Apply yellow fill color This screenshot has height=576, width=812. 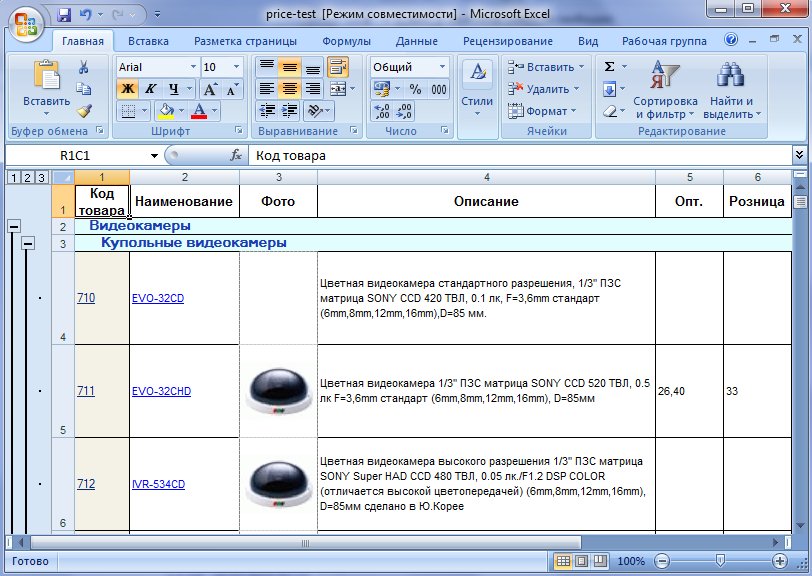click(x=167, y=111)
